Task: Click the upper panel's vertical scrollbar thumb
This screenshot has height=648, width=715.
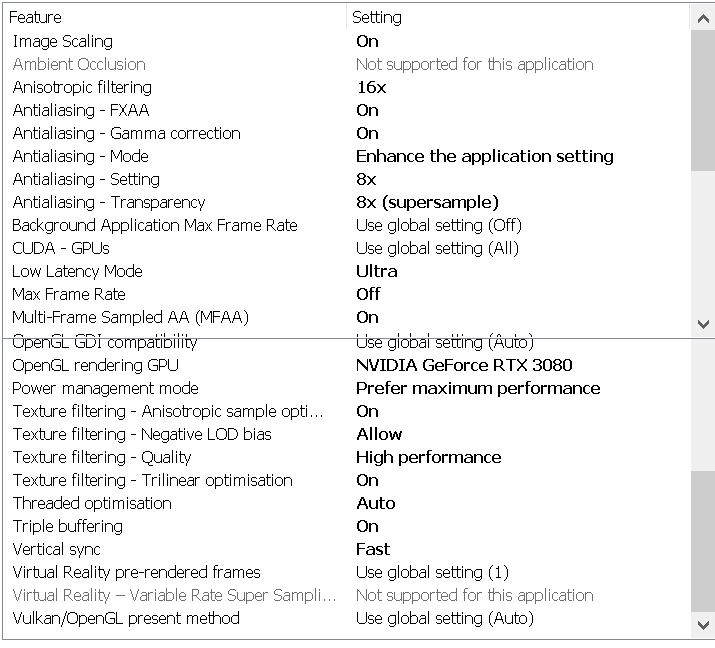Action: 703,100
